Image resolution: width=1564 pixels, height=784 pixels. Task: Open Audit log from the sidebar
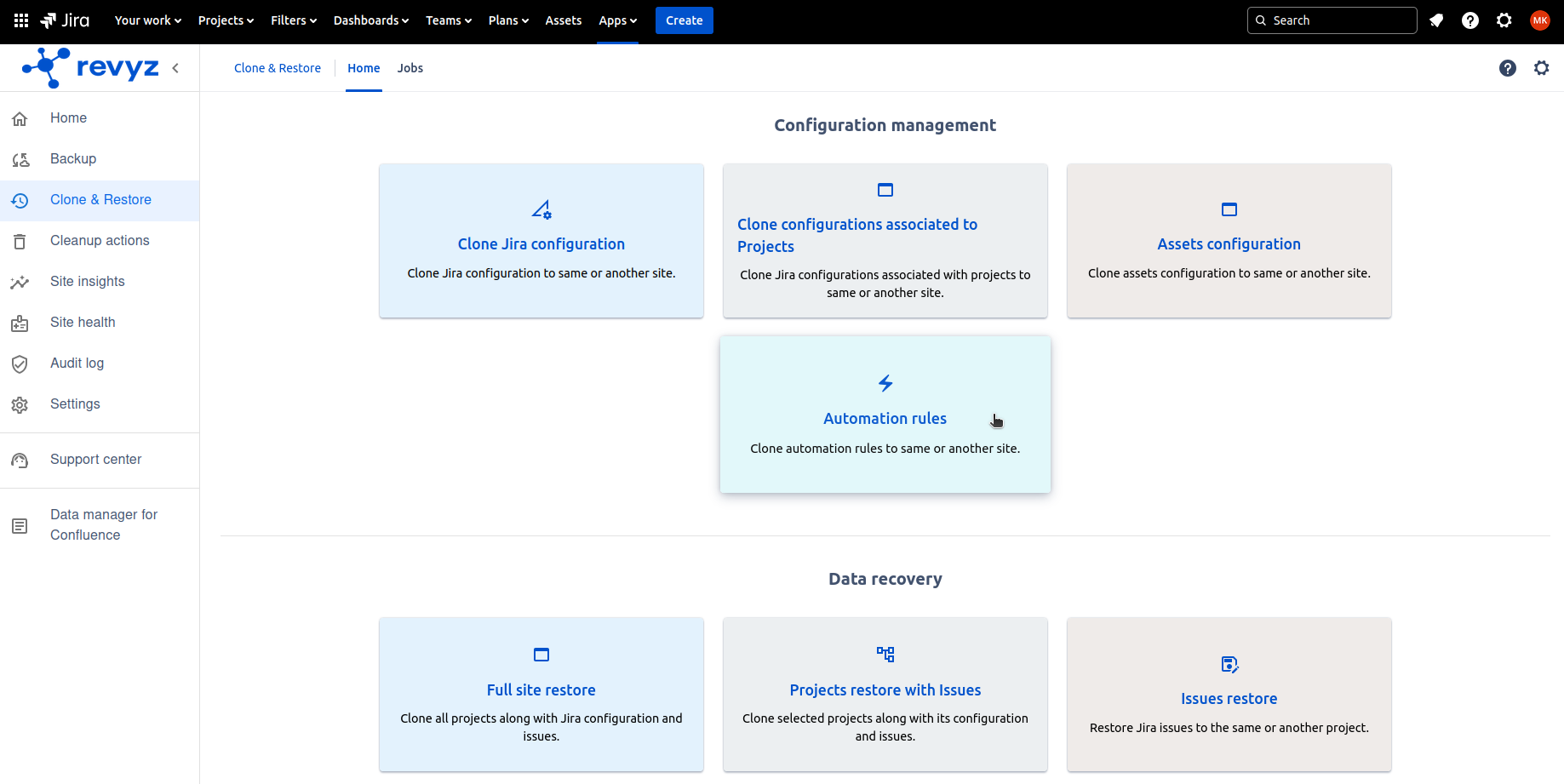click(x=77, y=363)
